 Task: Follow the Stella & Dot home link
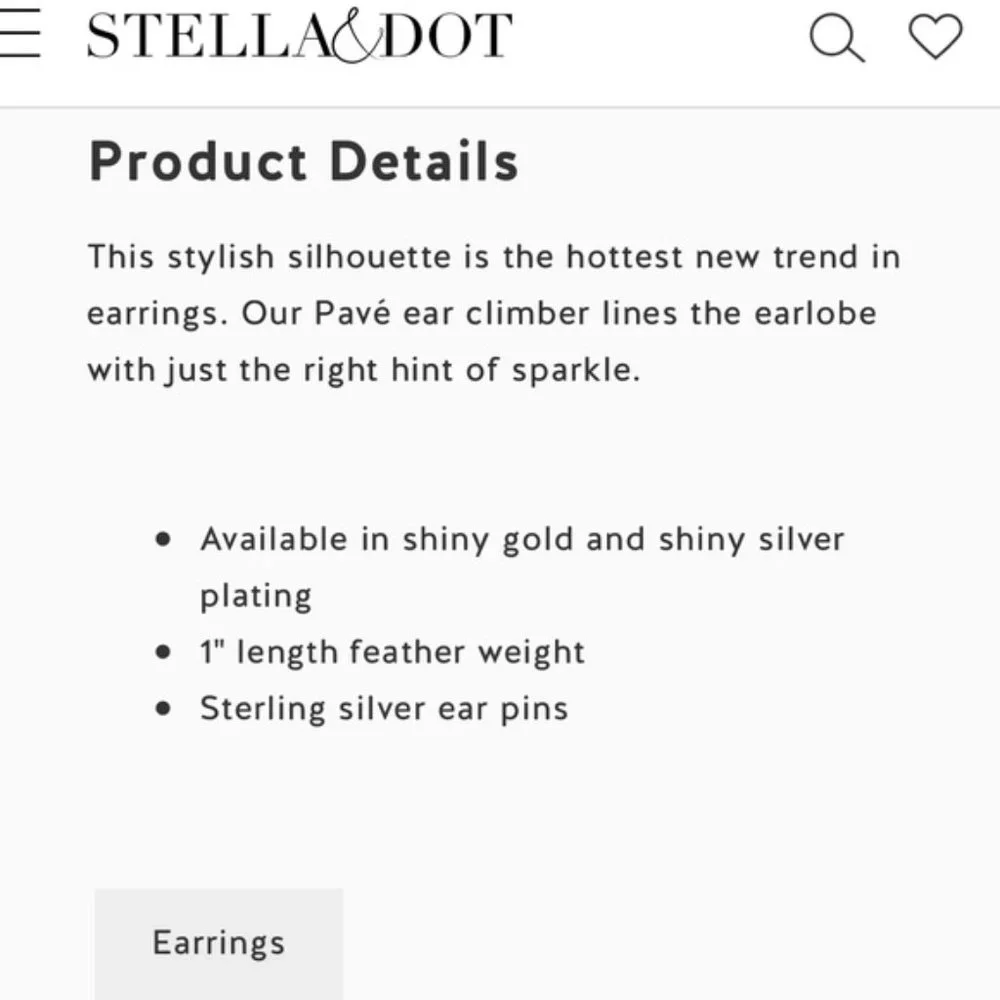point(297,36)
